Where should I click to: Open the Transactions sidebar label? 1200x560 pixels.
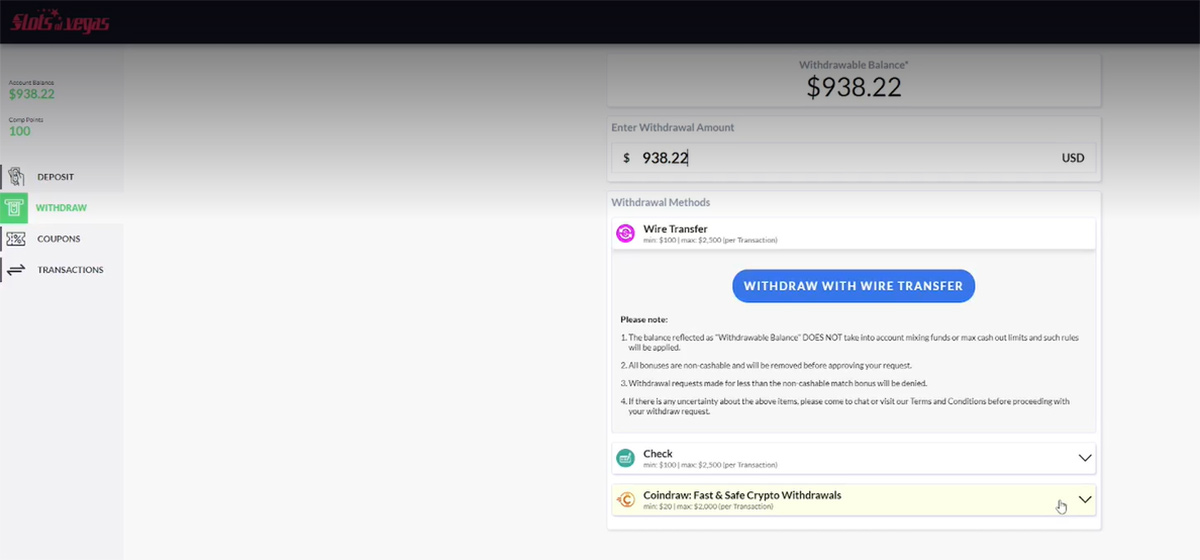[x=70, y=270]
